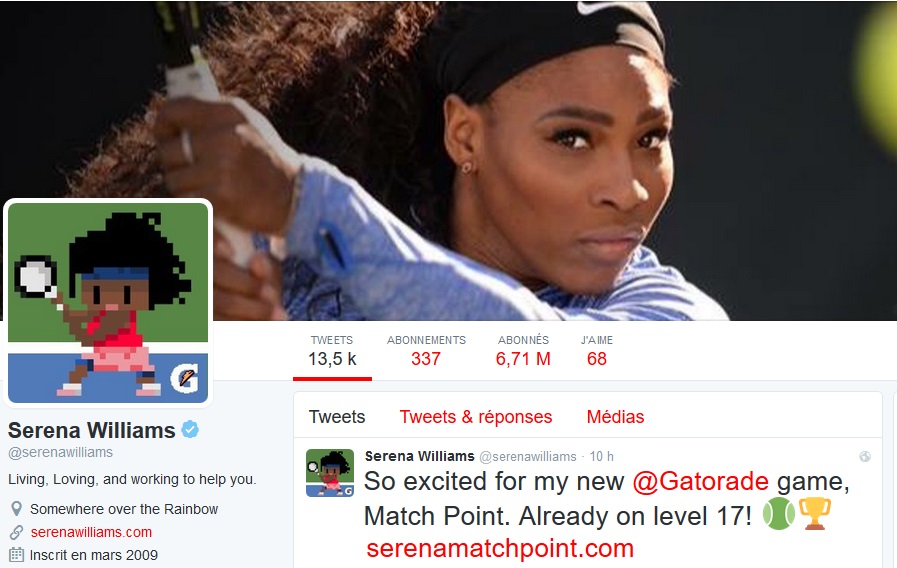
Task: Open the J'aime 68 likes
Action: click(x=597, y=351)
